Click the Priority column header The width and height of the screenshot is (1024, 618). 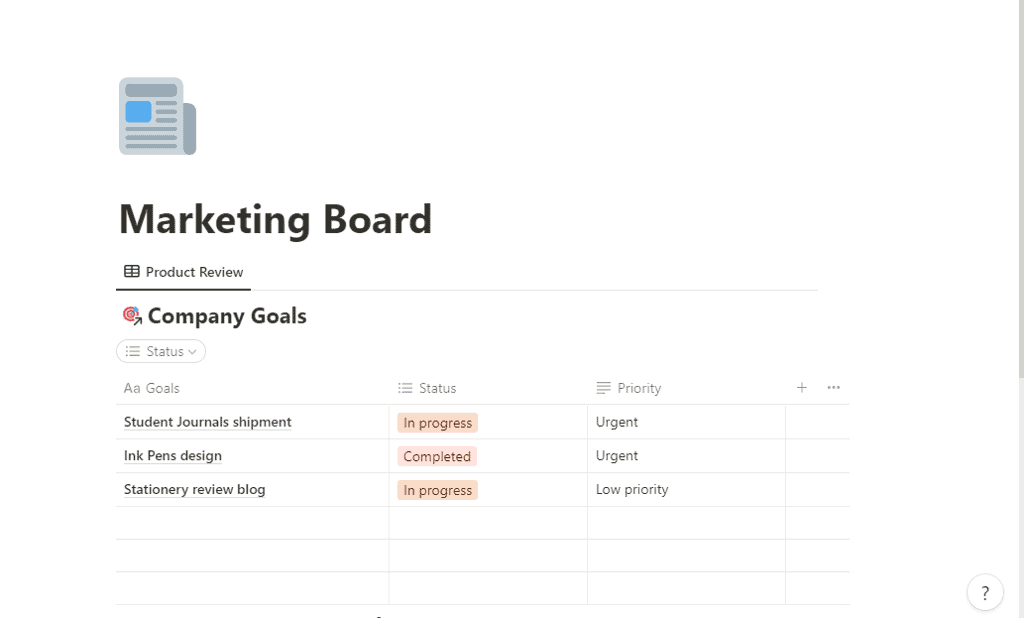[638, 388]
